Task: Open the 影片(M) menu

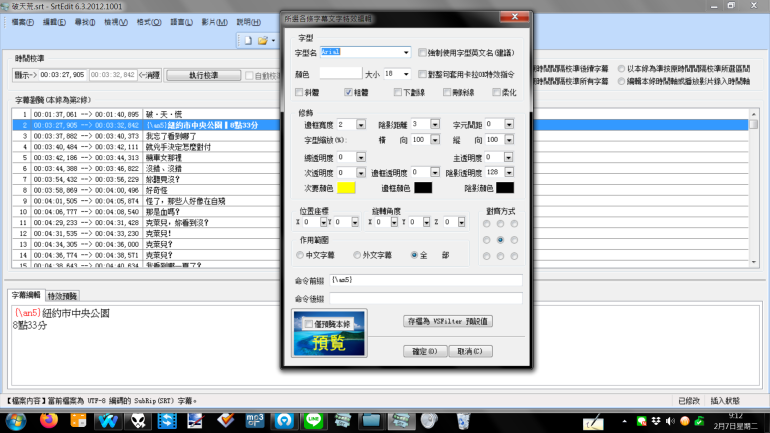Action: click(x=215, y=22)
